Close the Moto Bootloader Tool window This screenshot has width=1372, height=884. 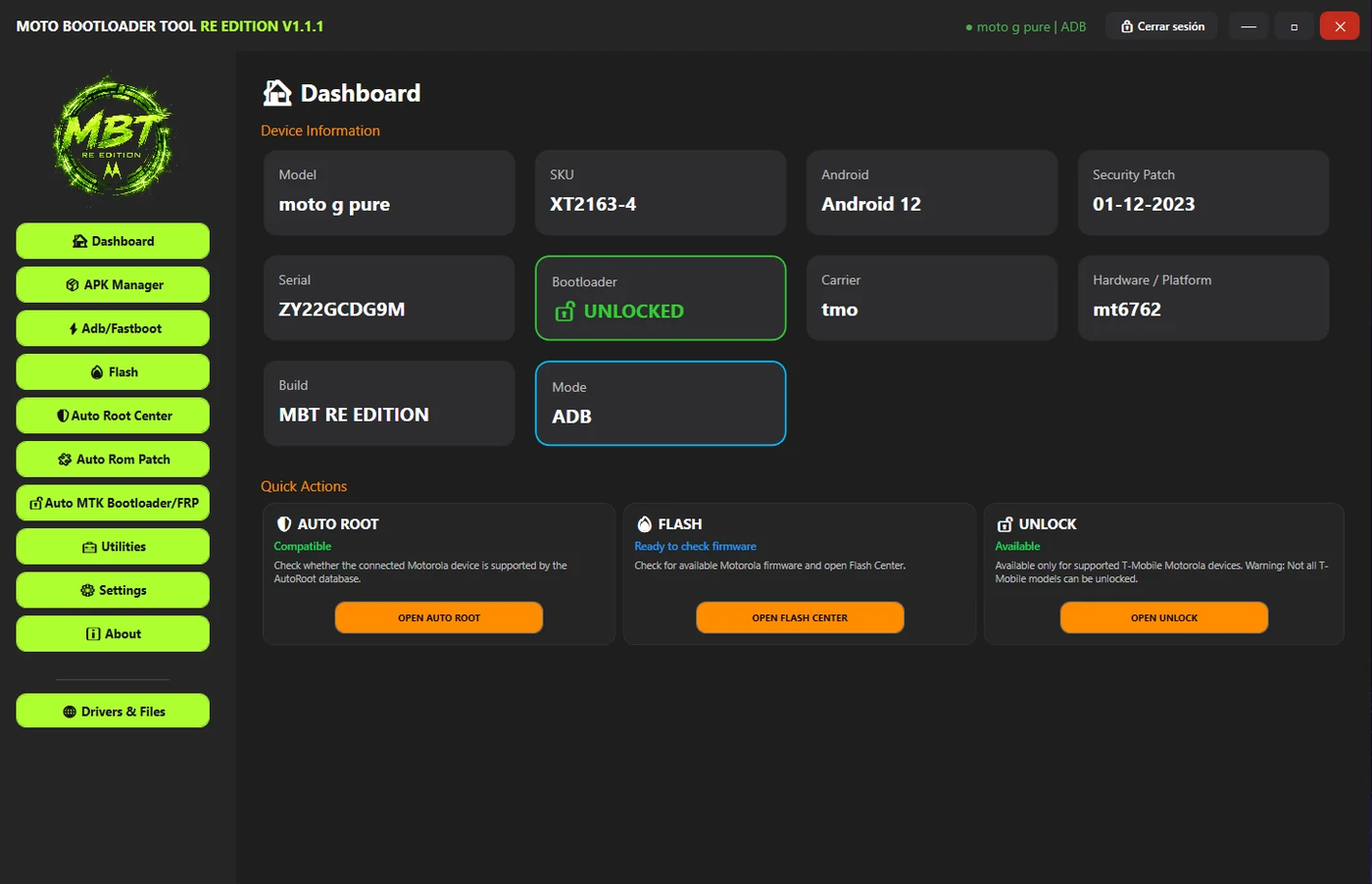(1340, 26)
